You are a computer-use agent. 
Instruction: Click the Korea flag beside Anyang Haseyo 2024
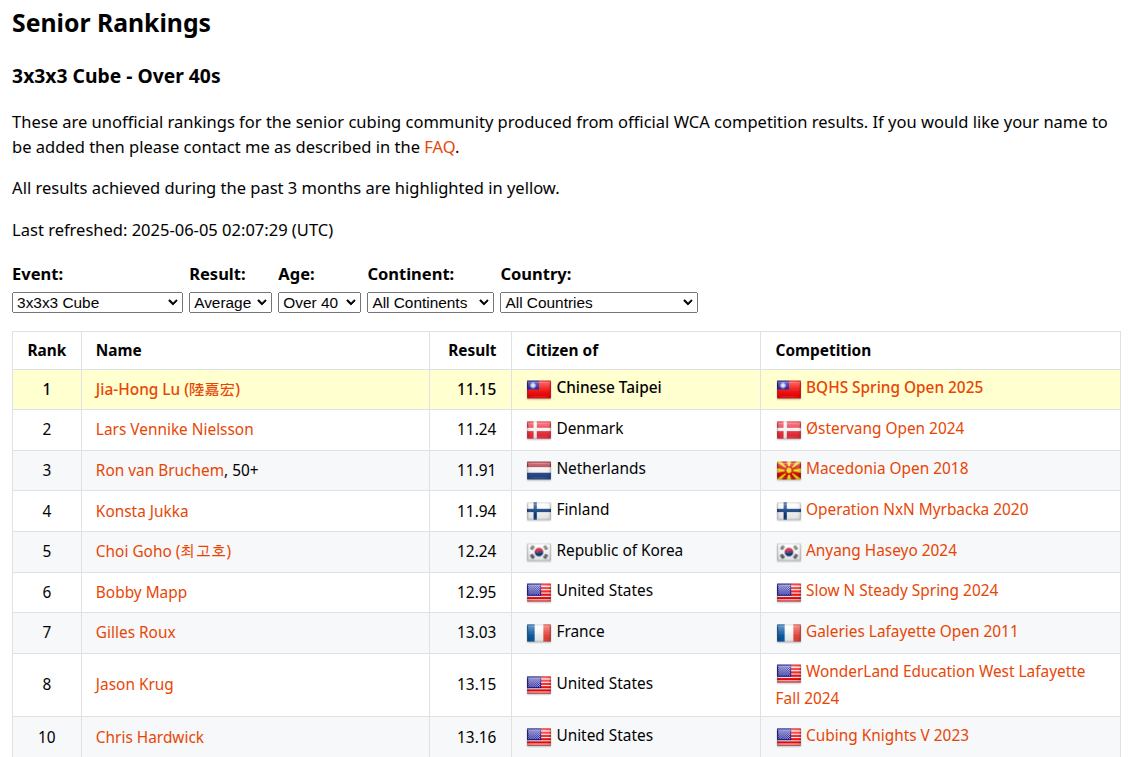(x=789, y=550)
